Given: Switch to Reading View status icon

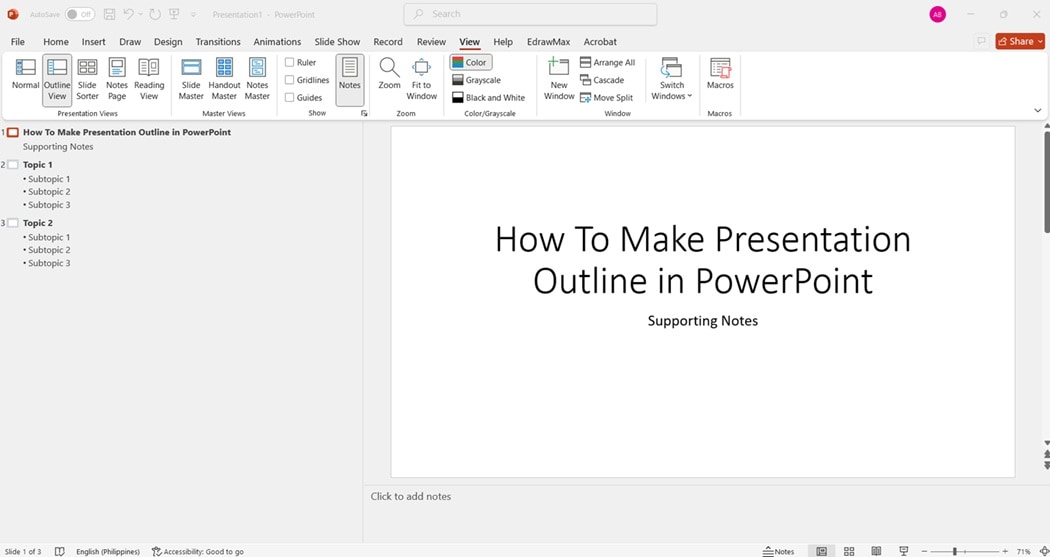Looking at the screenshot, I should [876, 552].
